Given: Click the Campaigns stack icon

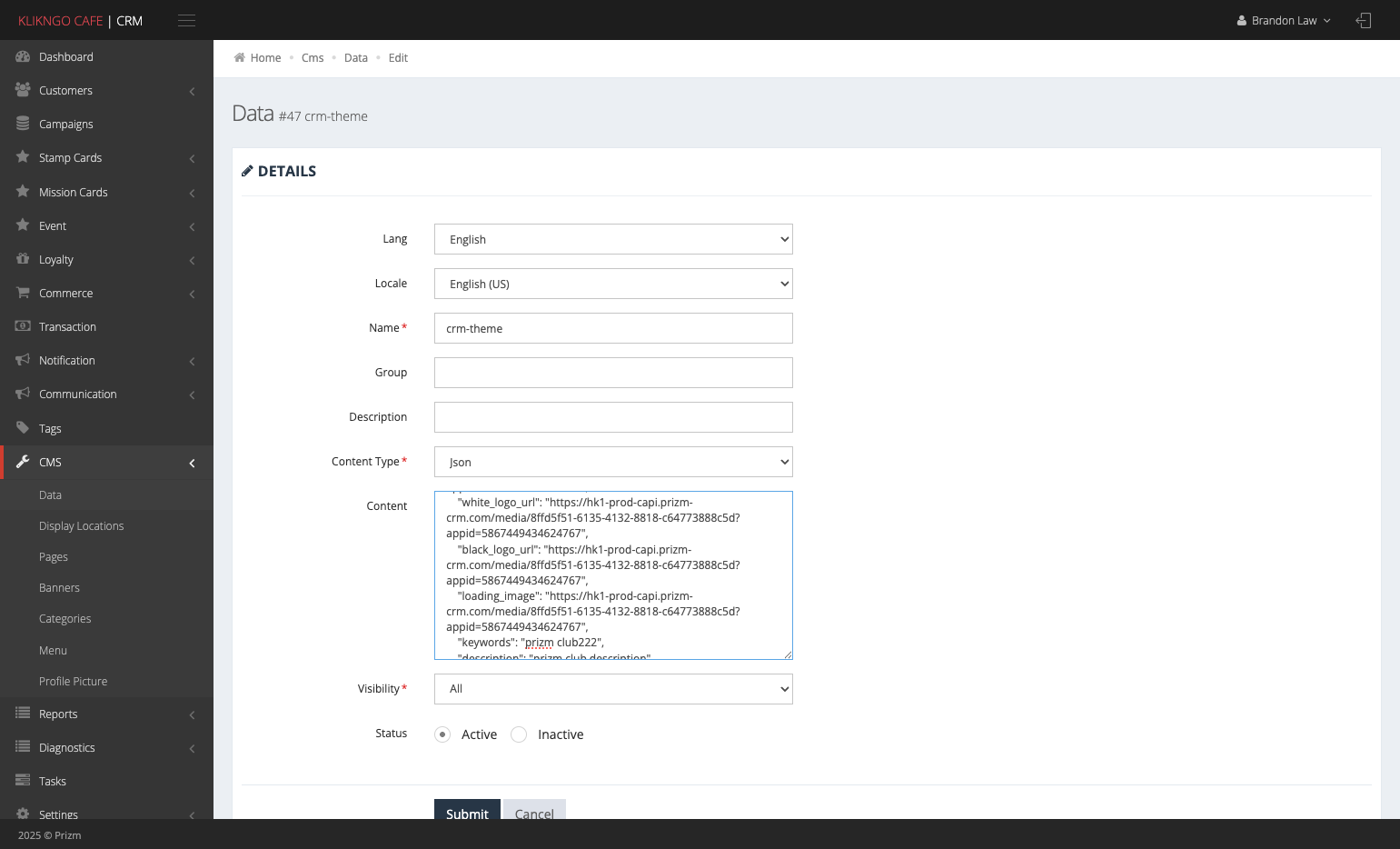Looking at the screenshot, I should coord(23,124).
